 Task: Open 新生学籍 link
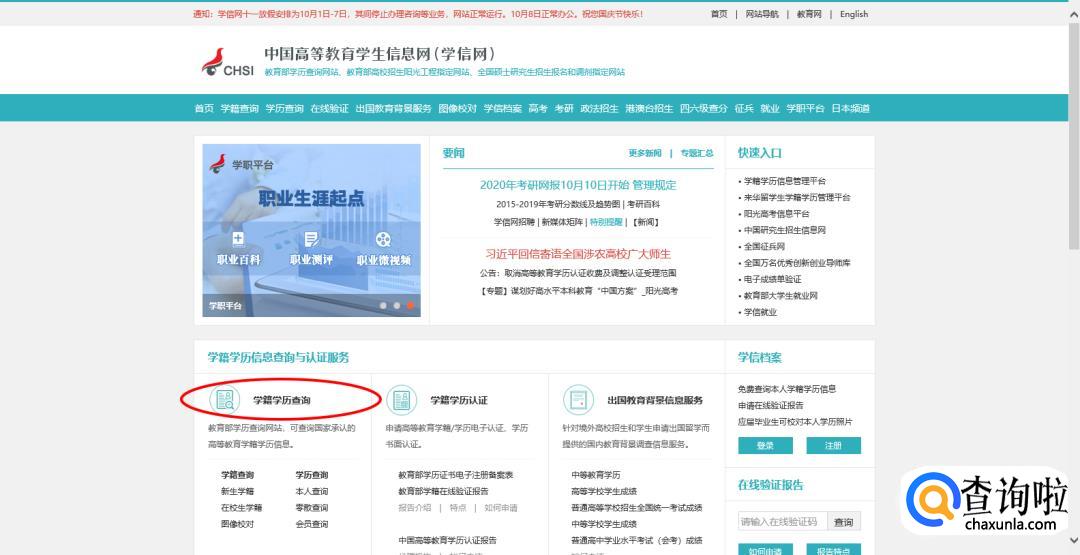238,492
